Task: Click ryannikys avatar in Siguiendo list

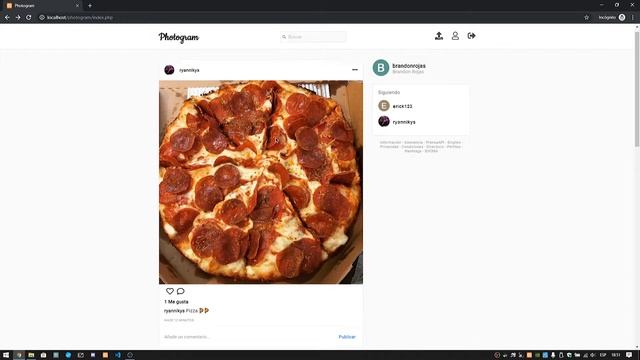Action: pos(384,121)
